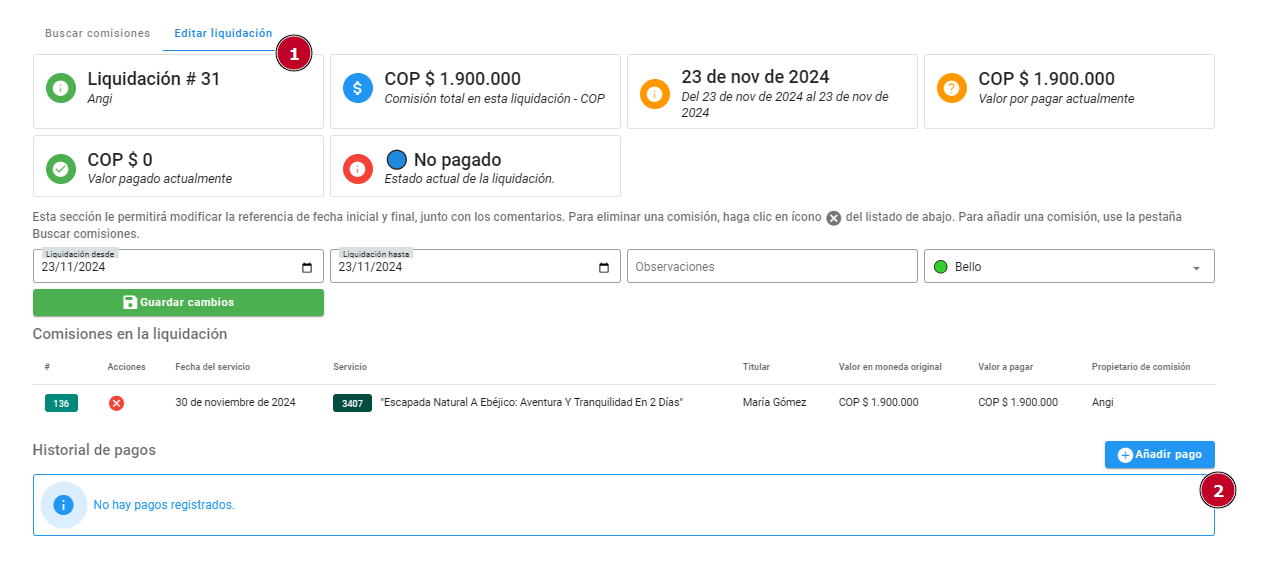Switch to the Buscar comisiones tab
The height and width of the screenshot is (577, 1273).
coord(97,33)
